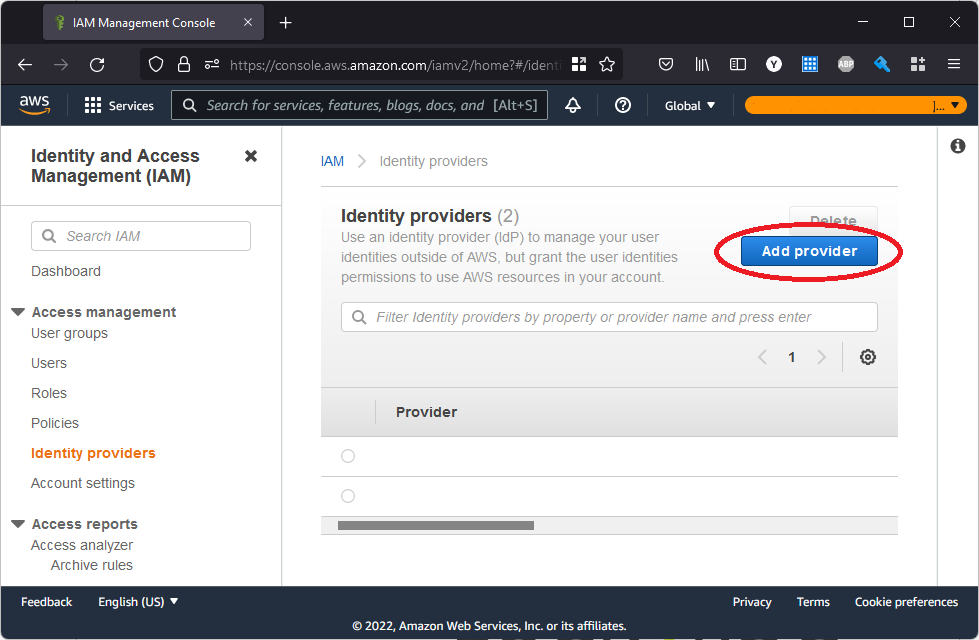Open the help question mark icon
The width and height of the screenshot is (979, 640).
click(622, 106)
